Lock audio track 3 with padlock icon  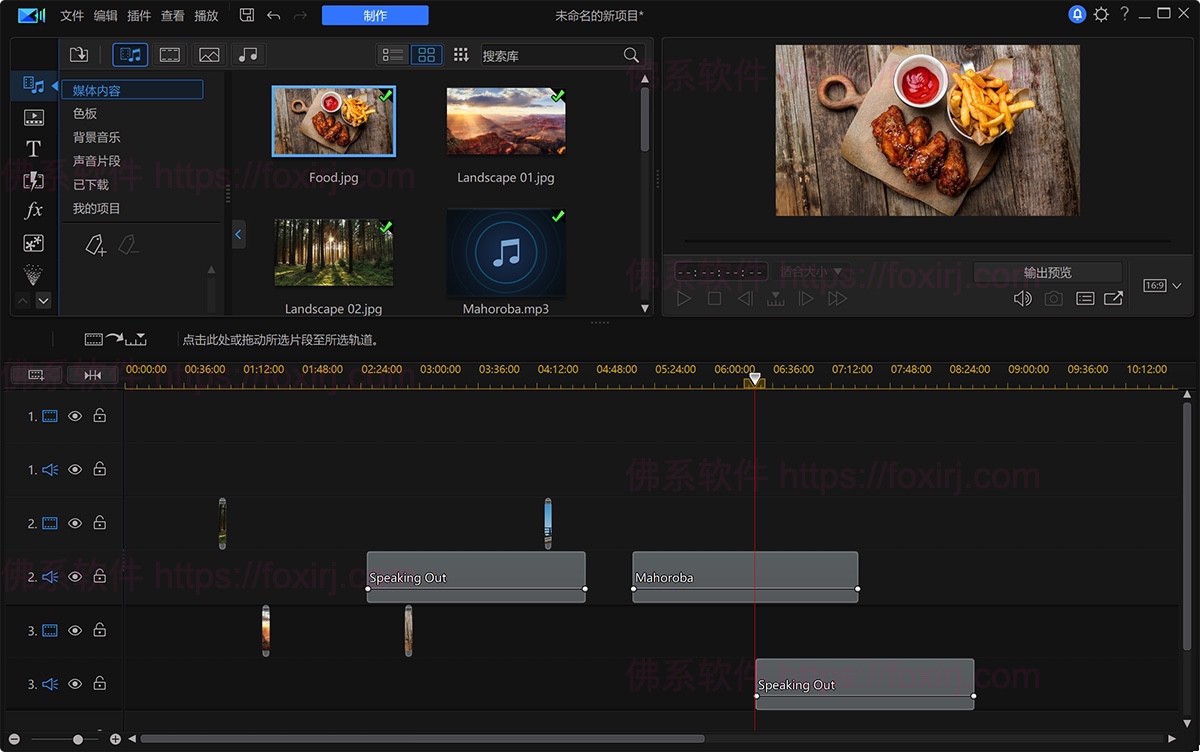tap(100, 684)
